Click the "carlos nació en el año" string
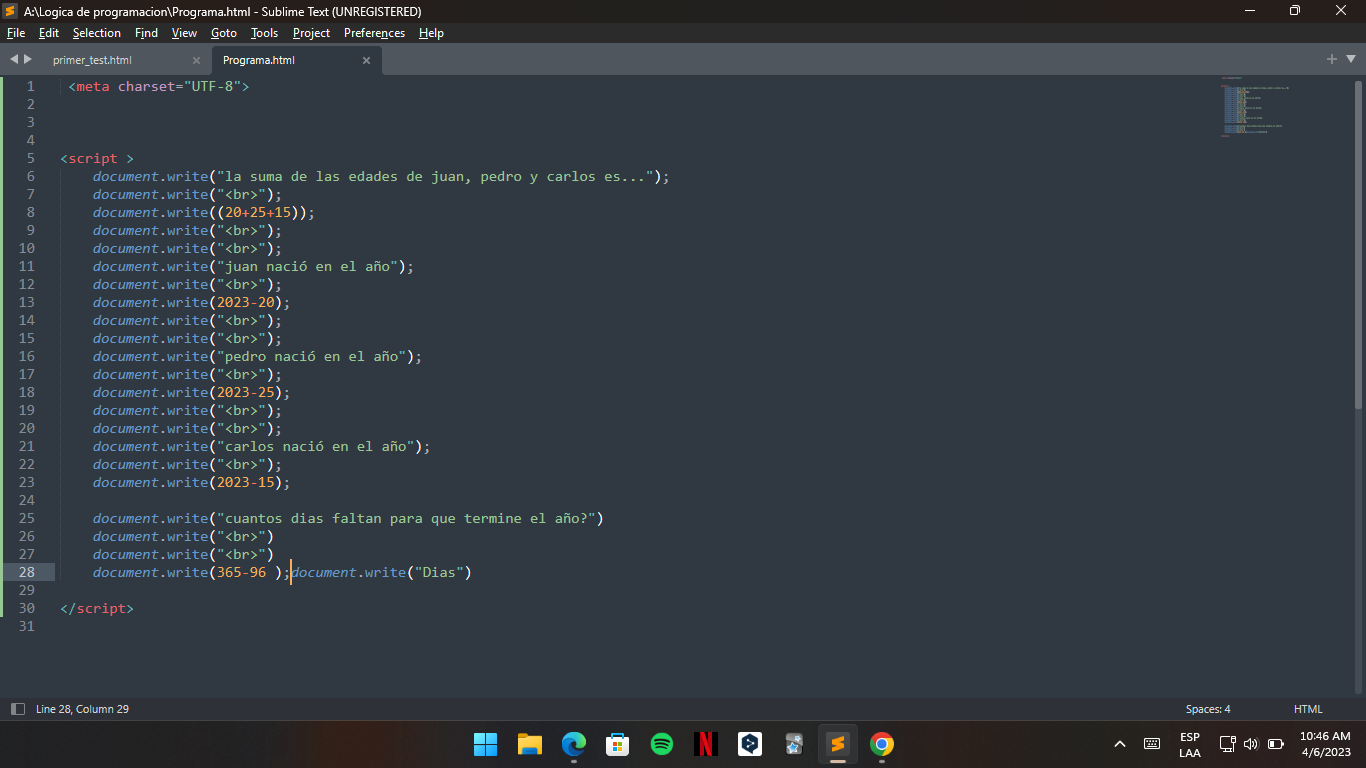 [x=319, y=446]
